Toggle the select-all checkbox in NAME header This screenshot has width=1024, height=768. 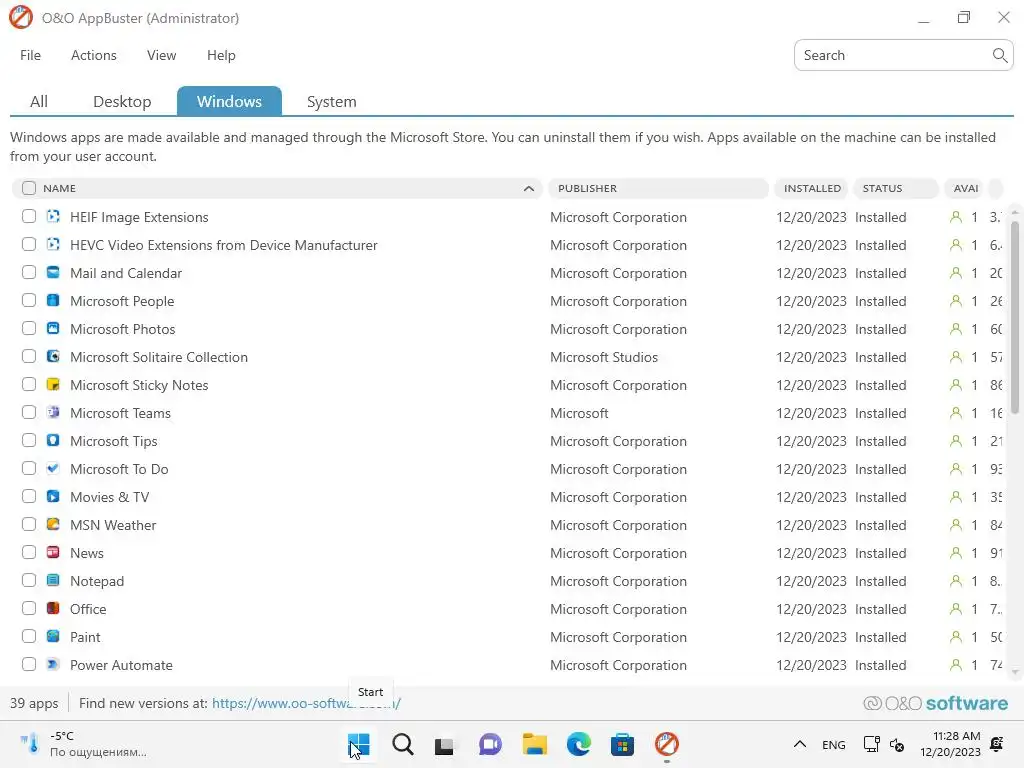pyautogui.click(x=29, y=188)
